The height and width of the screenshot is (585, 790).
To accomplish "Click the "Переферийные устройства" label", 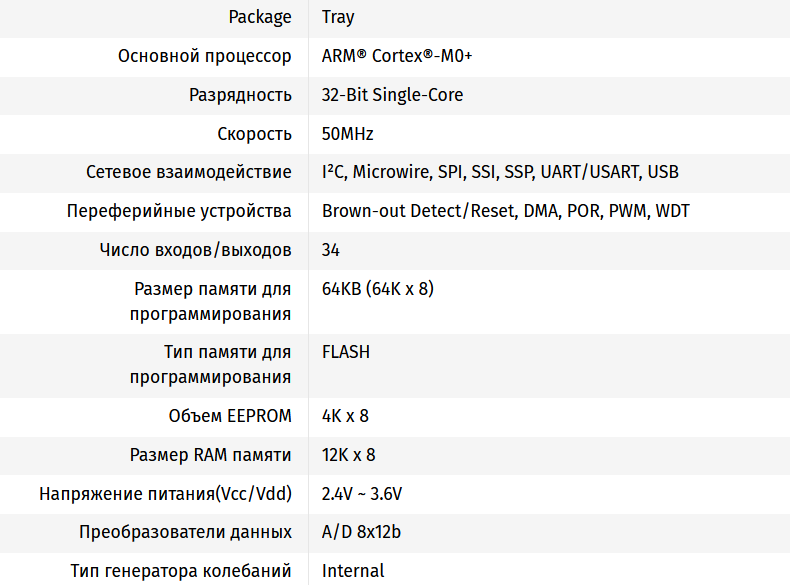I will pos(179,211).
